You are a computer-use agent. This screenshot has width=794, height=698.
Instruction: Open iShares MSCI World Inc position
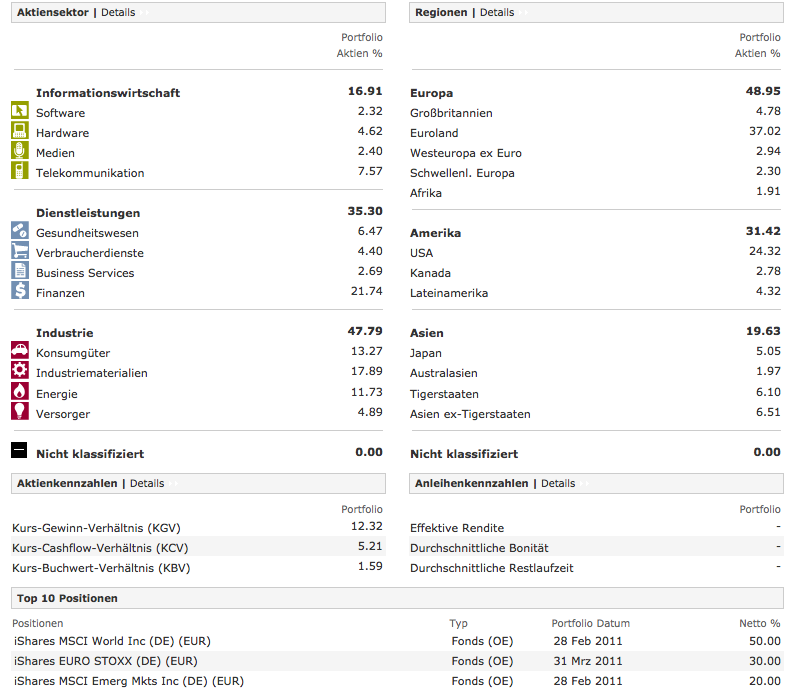click(112, 641)
